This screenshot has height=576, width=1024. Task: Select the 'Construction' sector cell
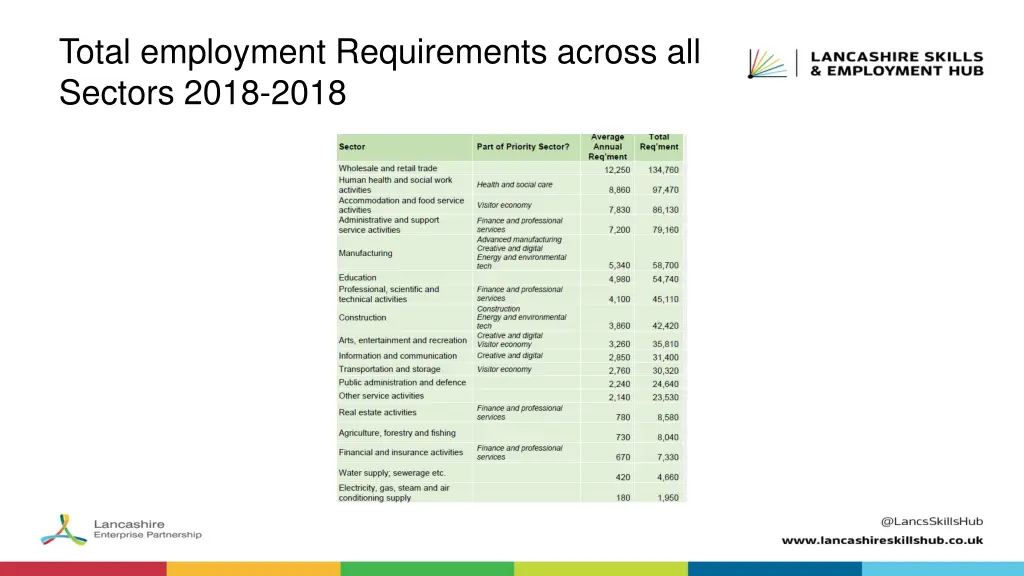(362, 317)
